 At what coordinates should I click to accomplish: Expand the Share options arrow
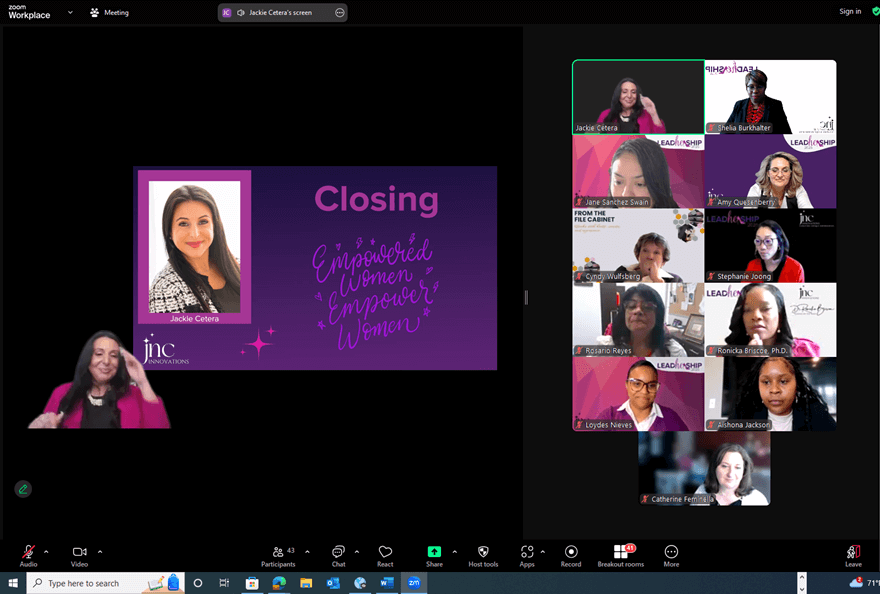(455, 552)
